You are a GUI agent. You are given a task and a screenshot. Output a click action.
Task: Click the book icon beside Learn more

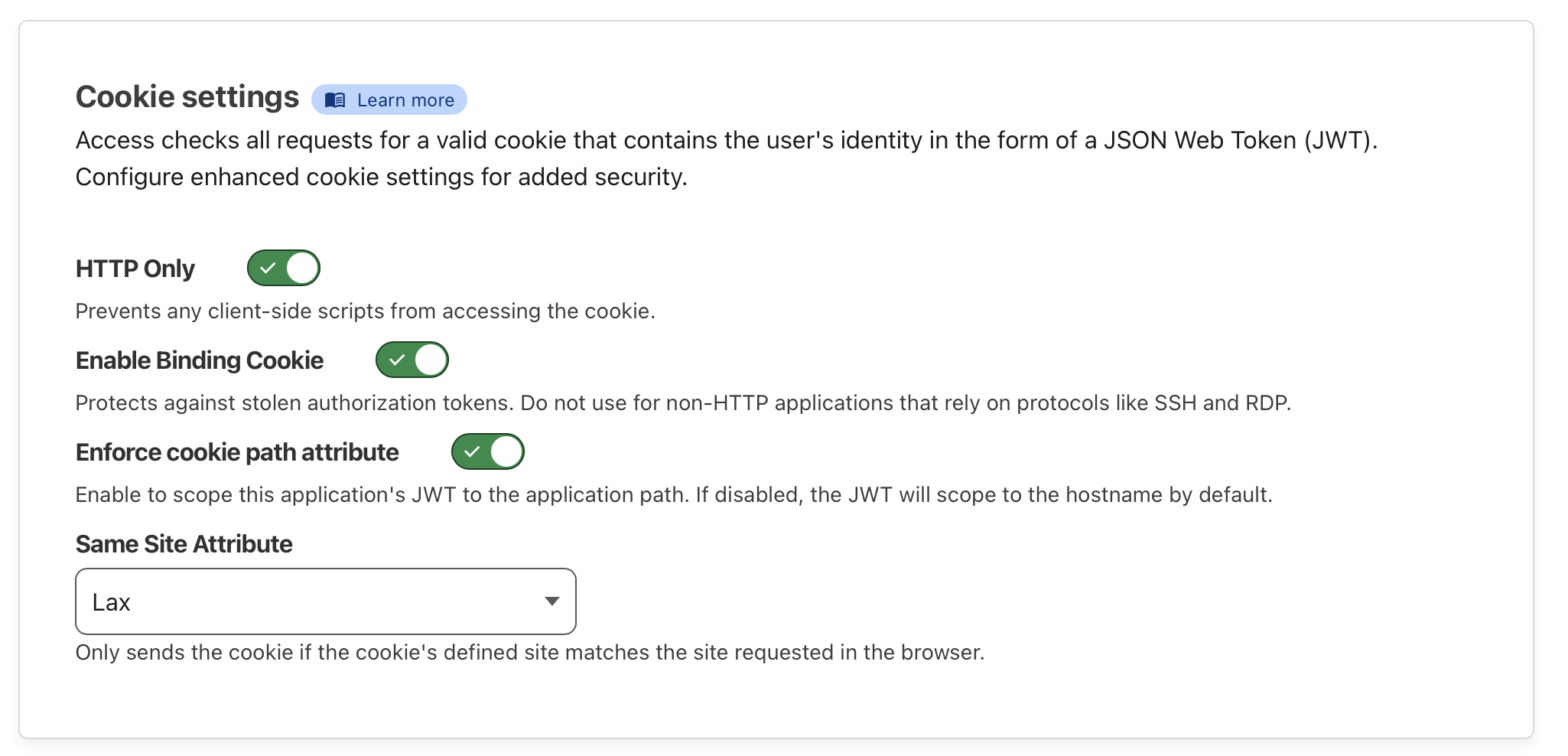(x=335, y=100)
